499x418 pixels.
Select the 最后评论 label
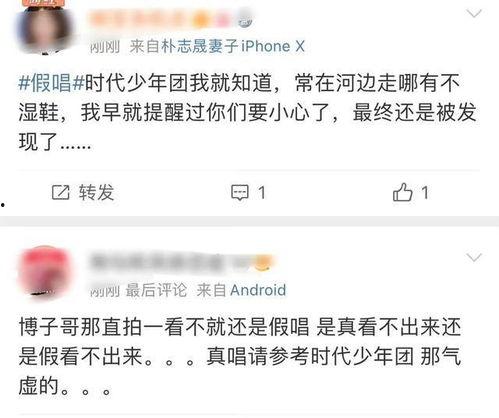(x=156, y=290)
